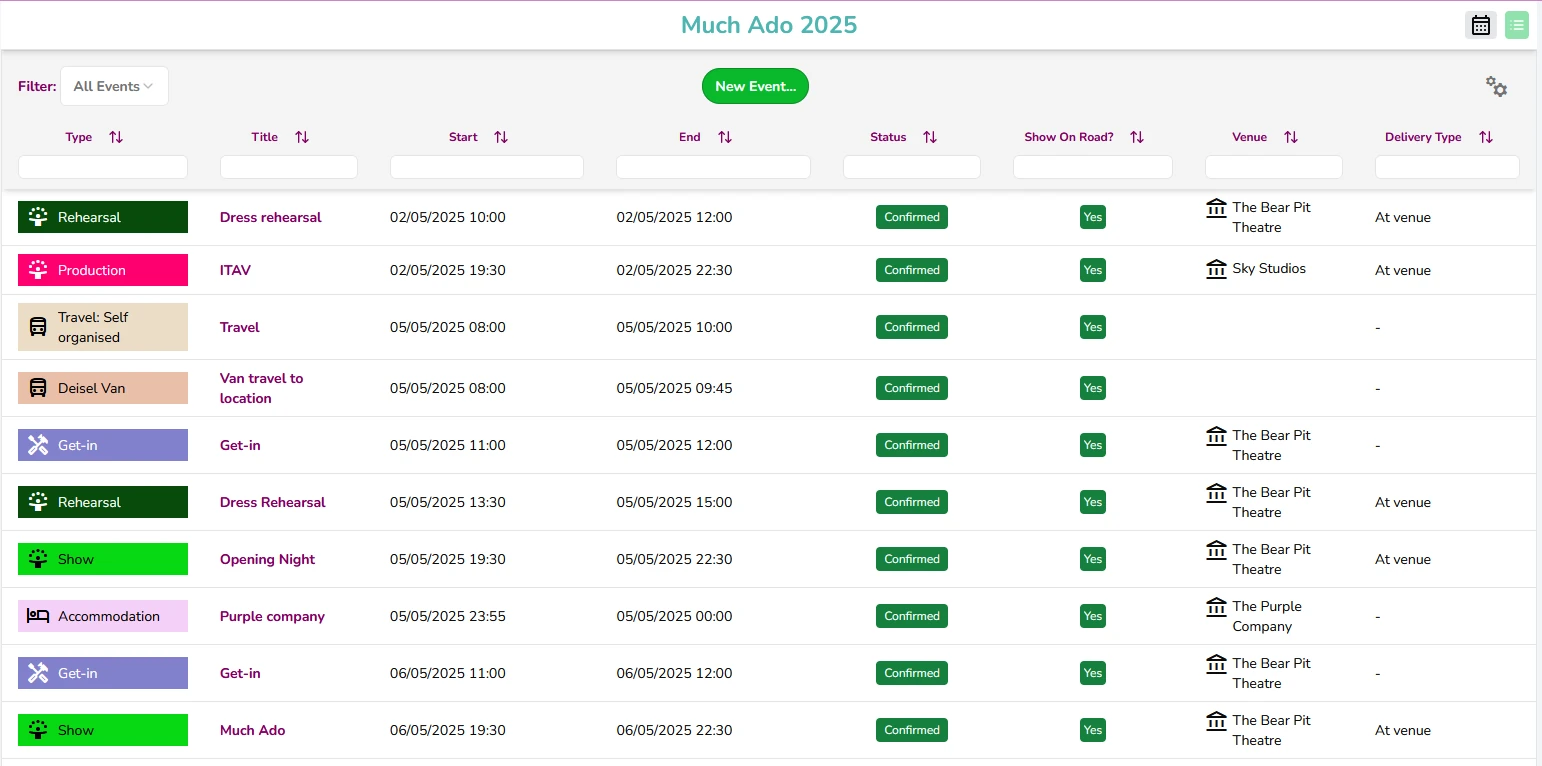Click the masks icon on Dress rehearsal row
Screen dimensions: 1542x766
37,216
